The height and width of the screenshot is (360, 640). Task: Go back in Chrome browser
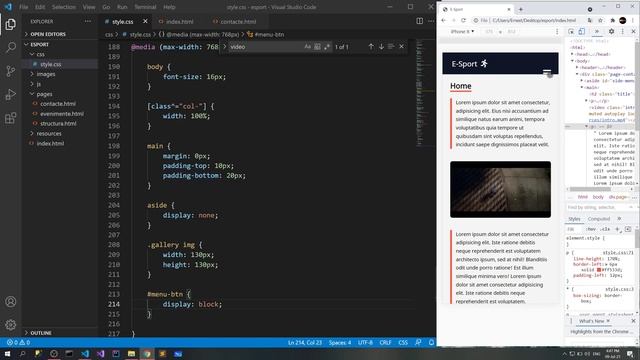(x=444, y=20)
